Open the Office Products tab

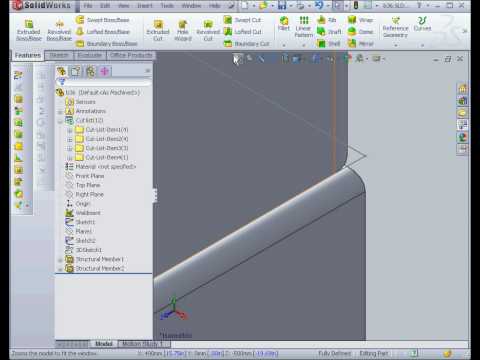coord(131,55)
